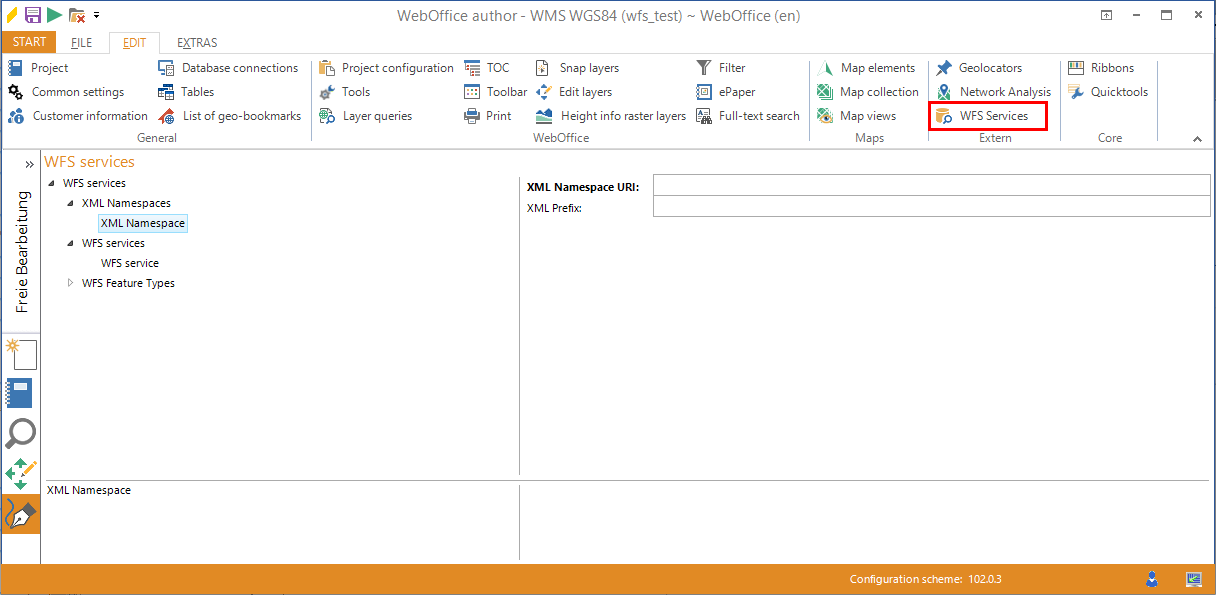Open the Full-text search settings
Image resolution: width=1216 pixels, height=595 pixels.
[x=705, y=115]
